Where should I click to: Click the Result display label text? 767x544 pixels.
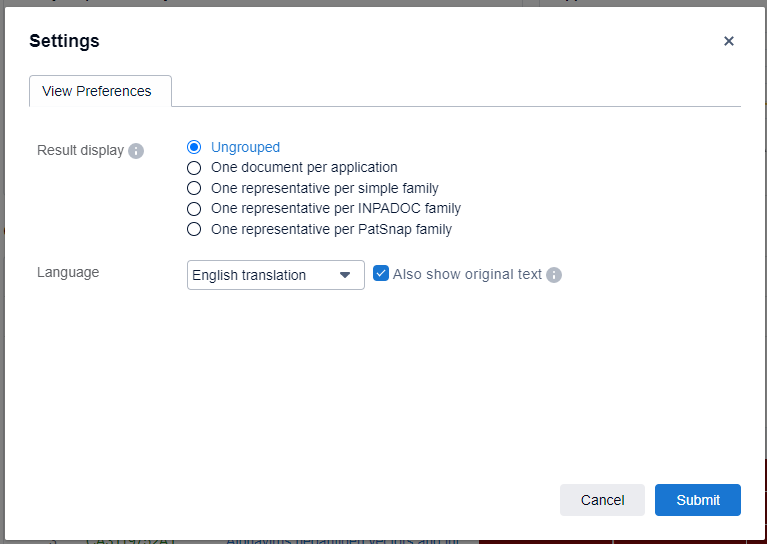click(x=80, y=150)
